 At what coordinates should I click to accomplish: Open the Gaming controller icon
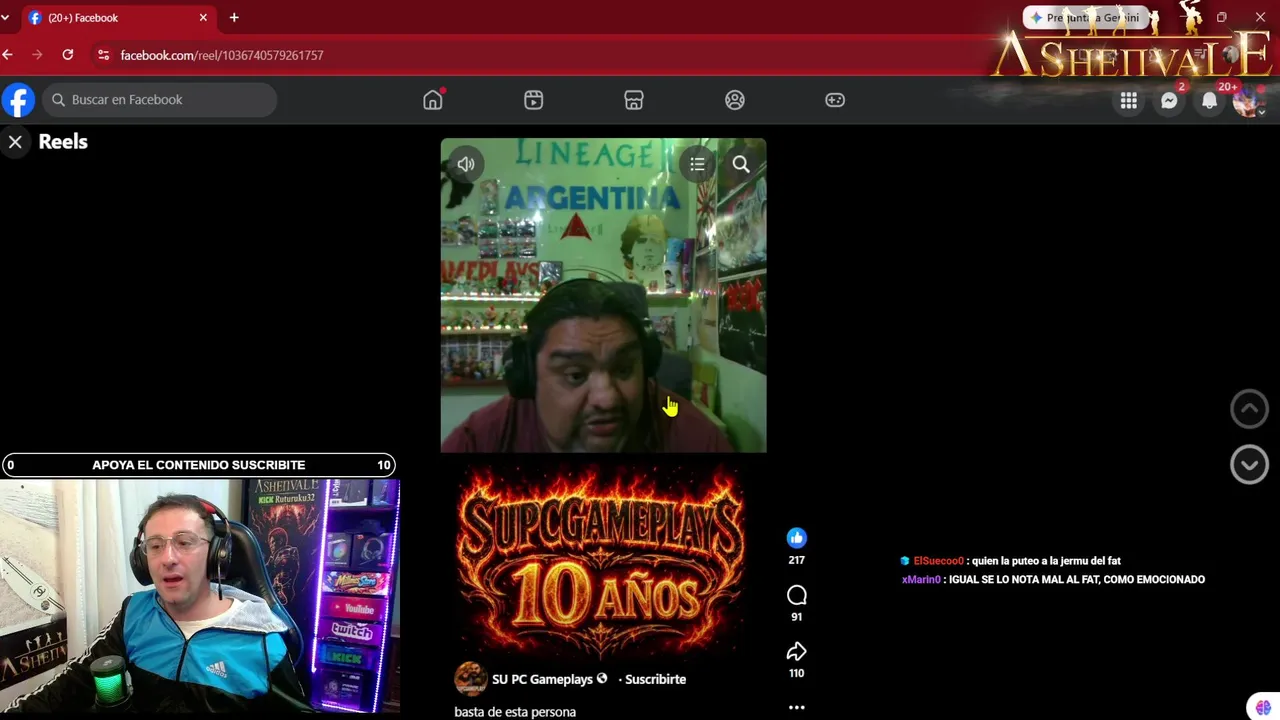[x=835, y=100]
